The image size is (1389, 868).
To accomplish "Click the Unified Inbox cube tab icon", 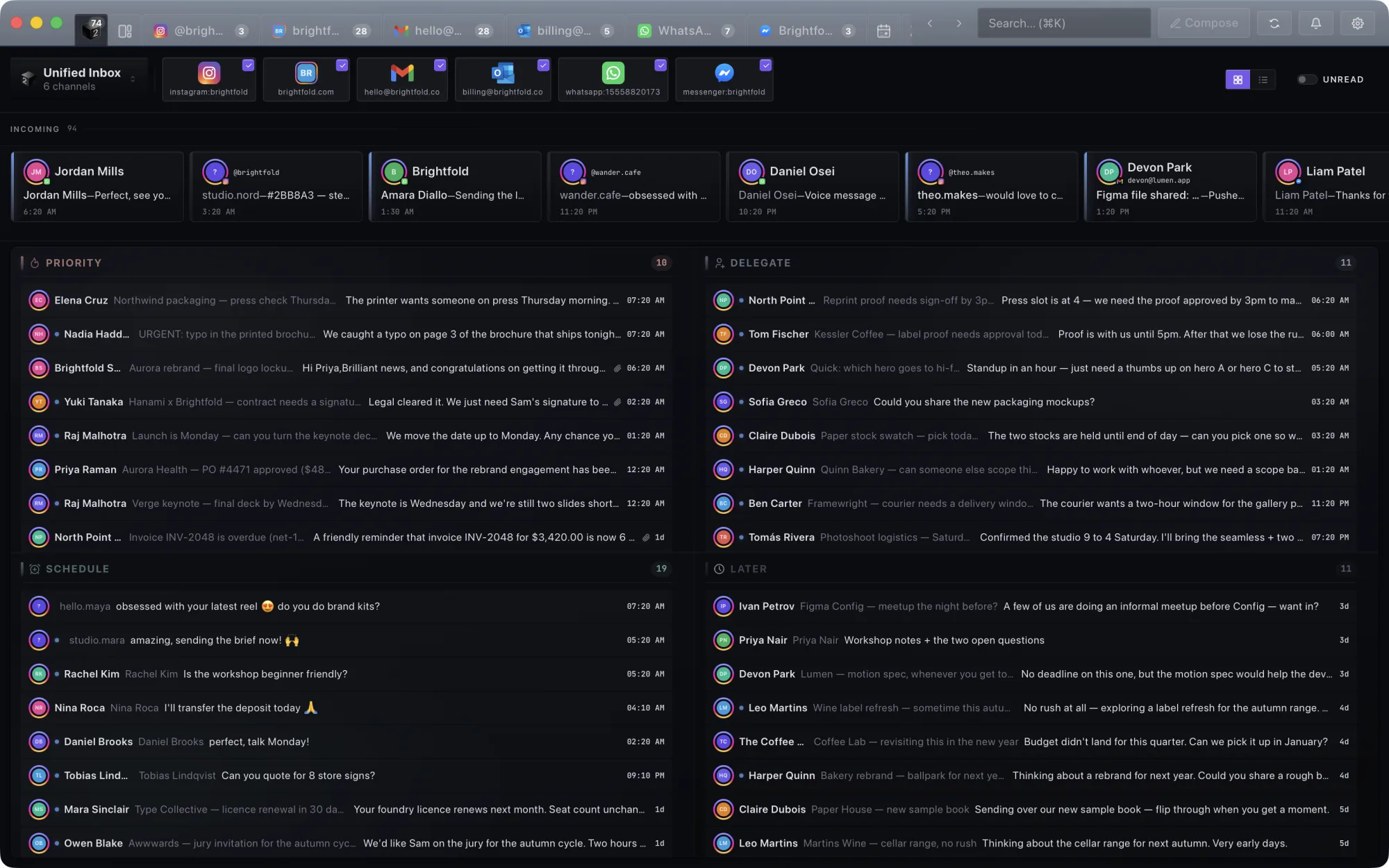I will 91,30.
